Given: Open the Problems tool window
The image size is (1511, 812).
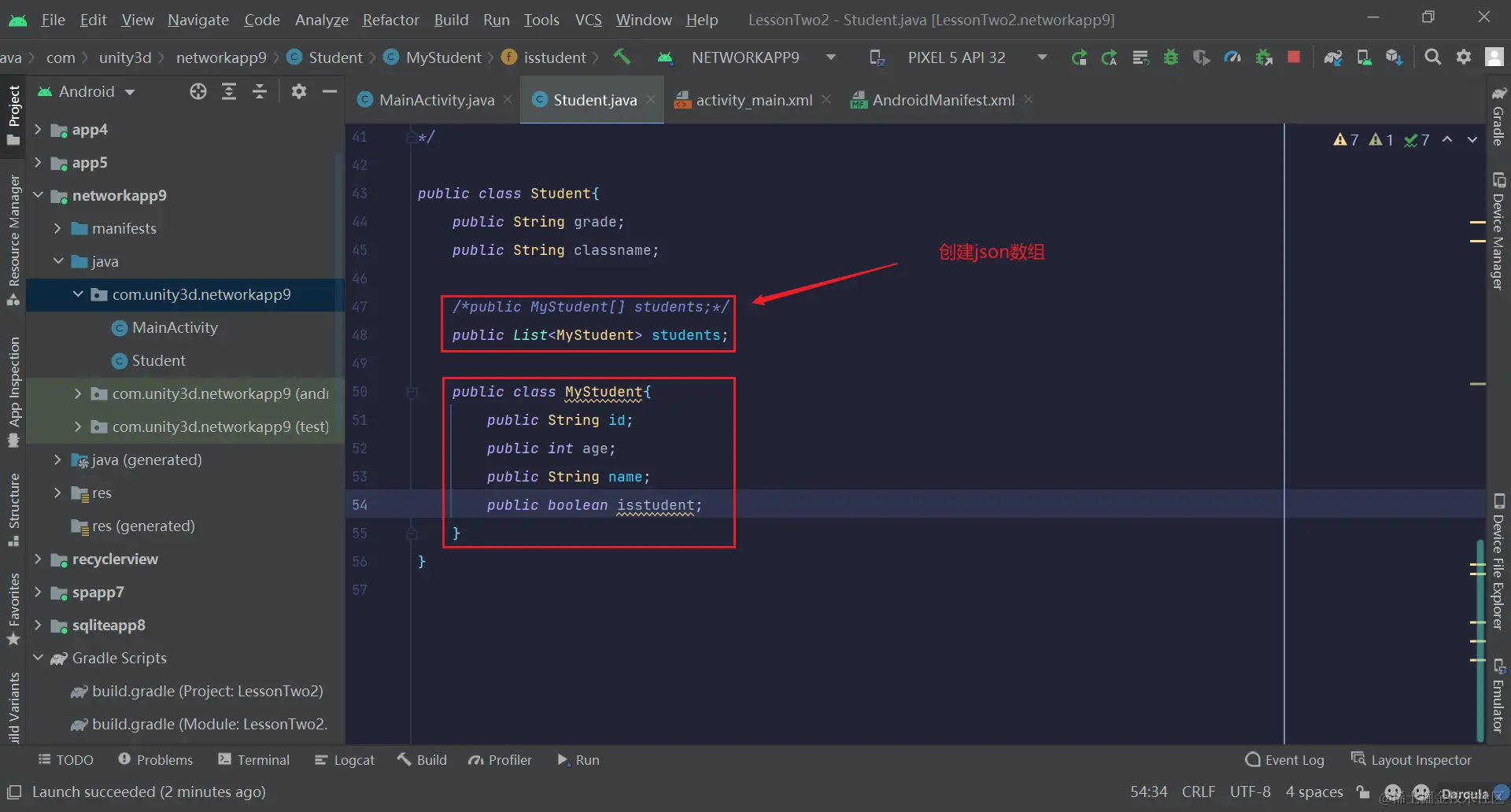Looking at the screenshot, I should tap(155, 760).
